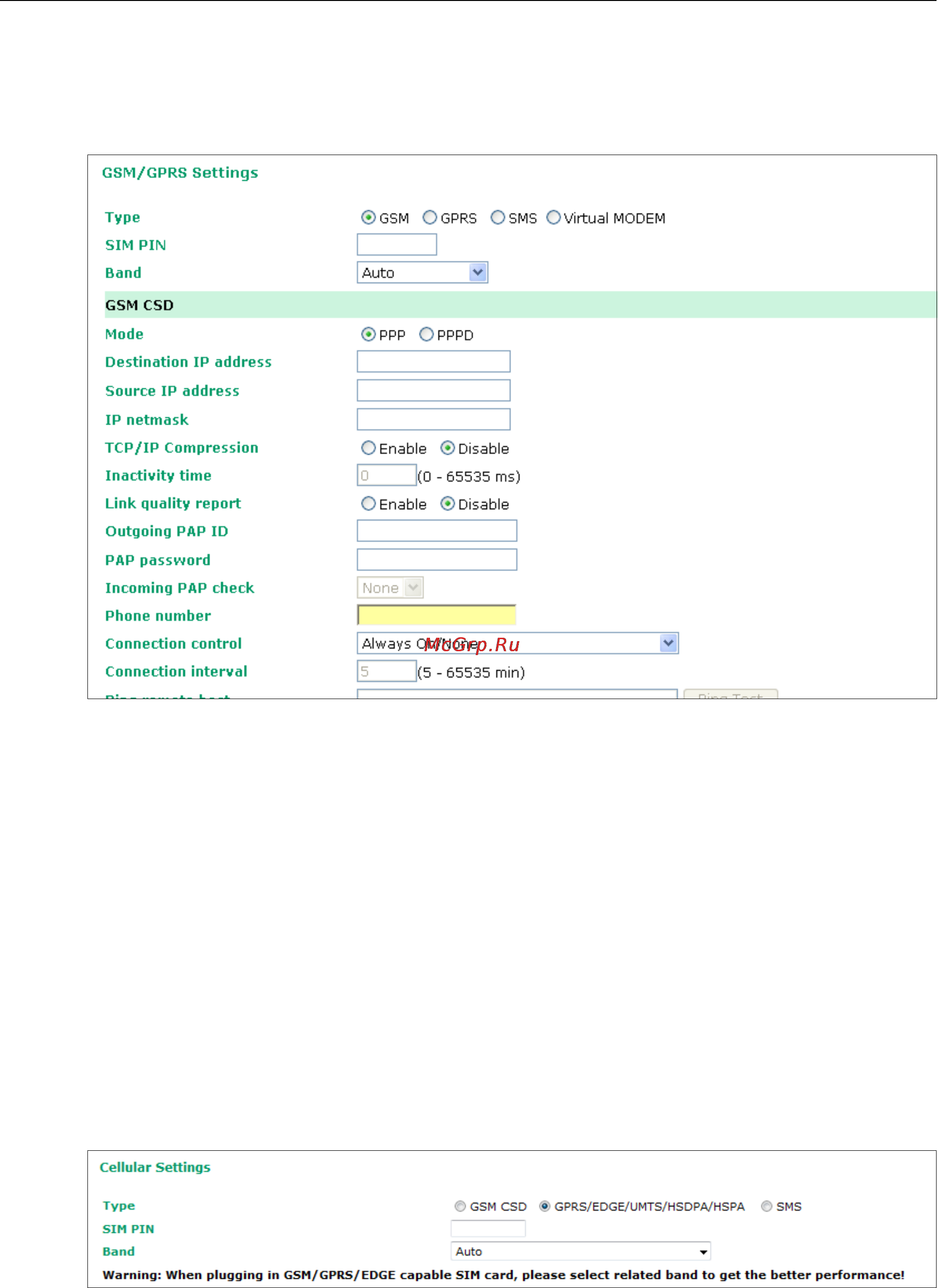Select PPP mode radio button
The height and width of the screenshot is (1288, 938).
click(369, 334)
